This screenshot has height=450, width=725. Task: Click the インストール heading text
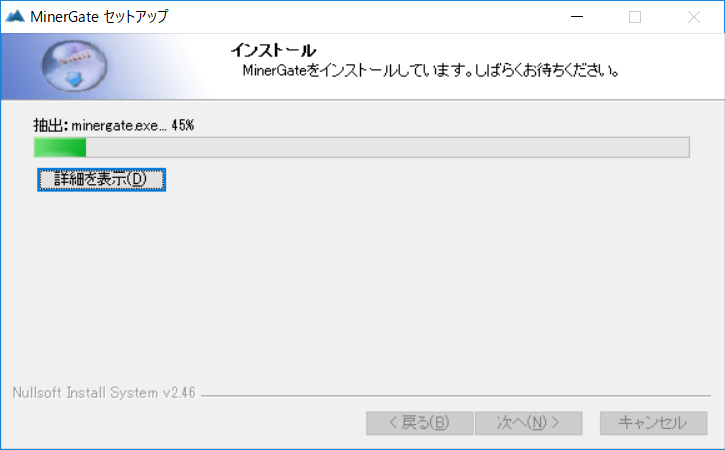pos(273,50)
